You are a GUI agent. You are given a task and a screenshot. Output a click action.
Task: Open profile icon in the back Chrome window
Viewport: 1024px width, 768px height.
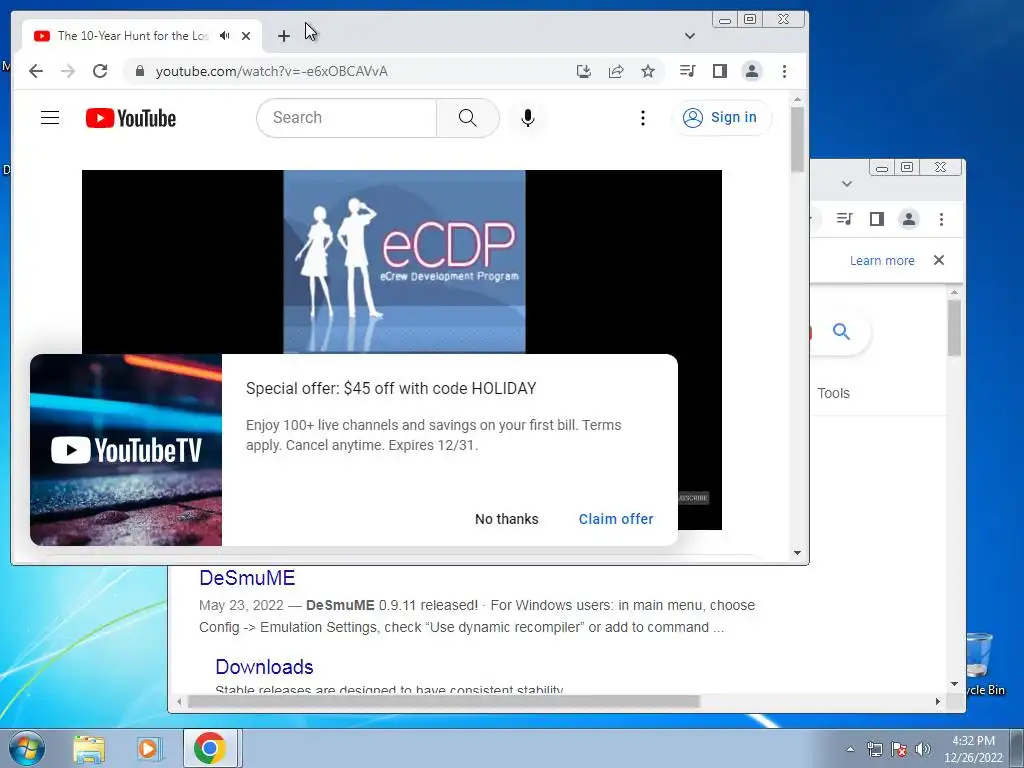tap(908, 219)
